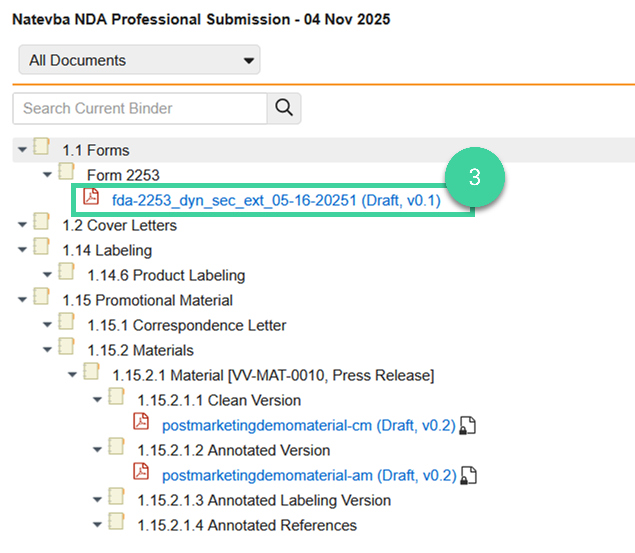
Task: Collapse the Form 2253 folder arrow
Action: click(47, 175)
